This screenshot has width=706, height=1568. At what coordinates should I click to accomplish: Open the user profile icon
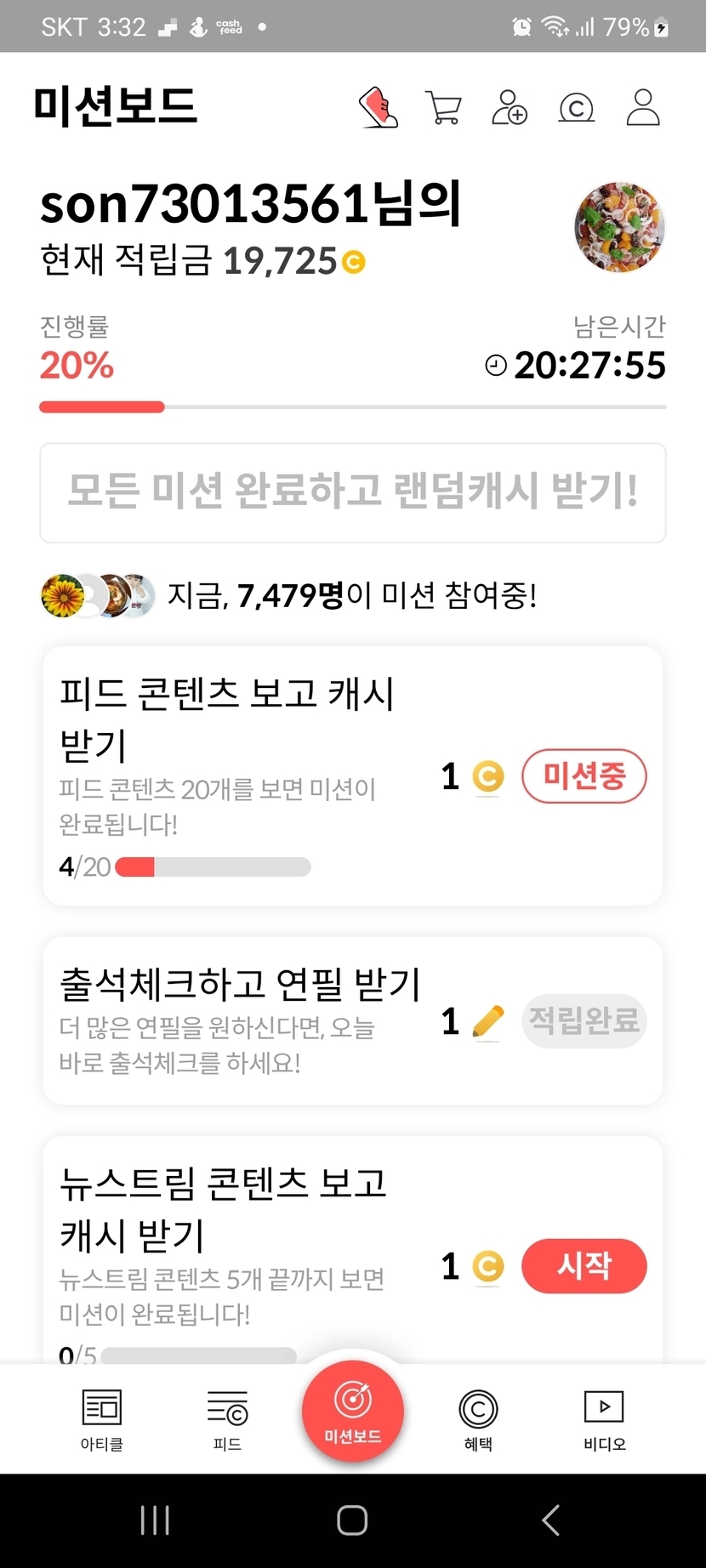click(x=643, y=108)
